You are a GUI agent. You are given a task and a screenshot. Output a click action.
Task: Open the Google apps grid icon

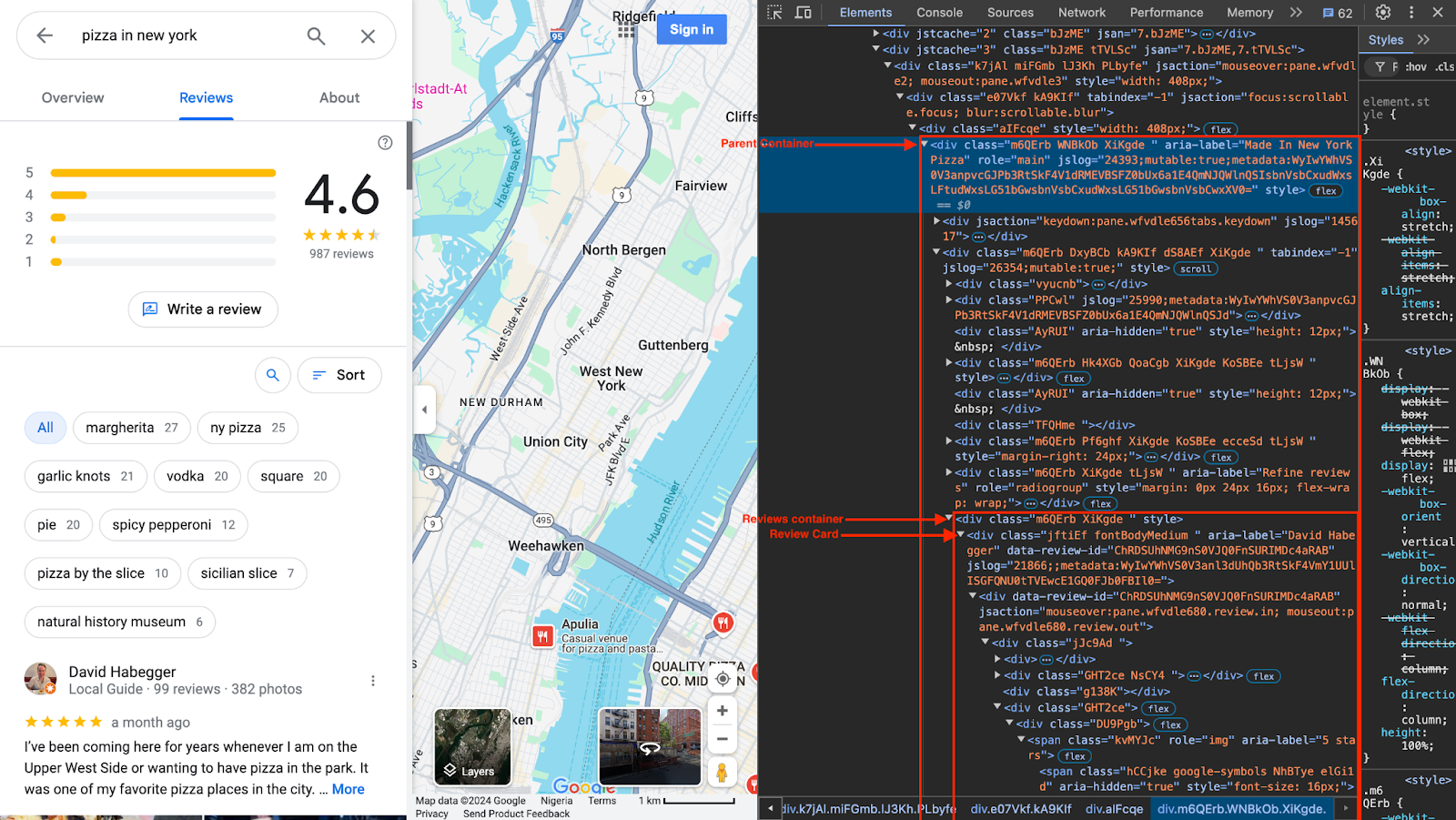626,29
